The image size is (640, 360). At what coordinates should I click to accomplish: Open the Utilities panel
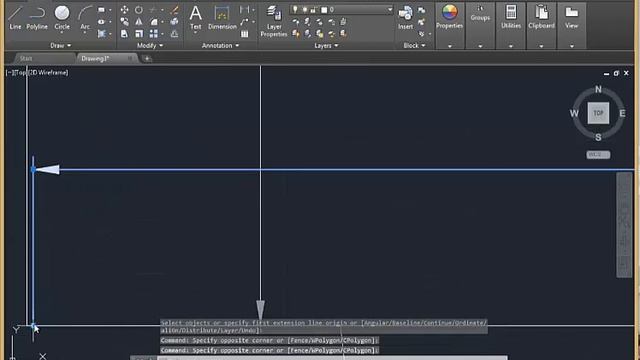[x=511, y=25]
